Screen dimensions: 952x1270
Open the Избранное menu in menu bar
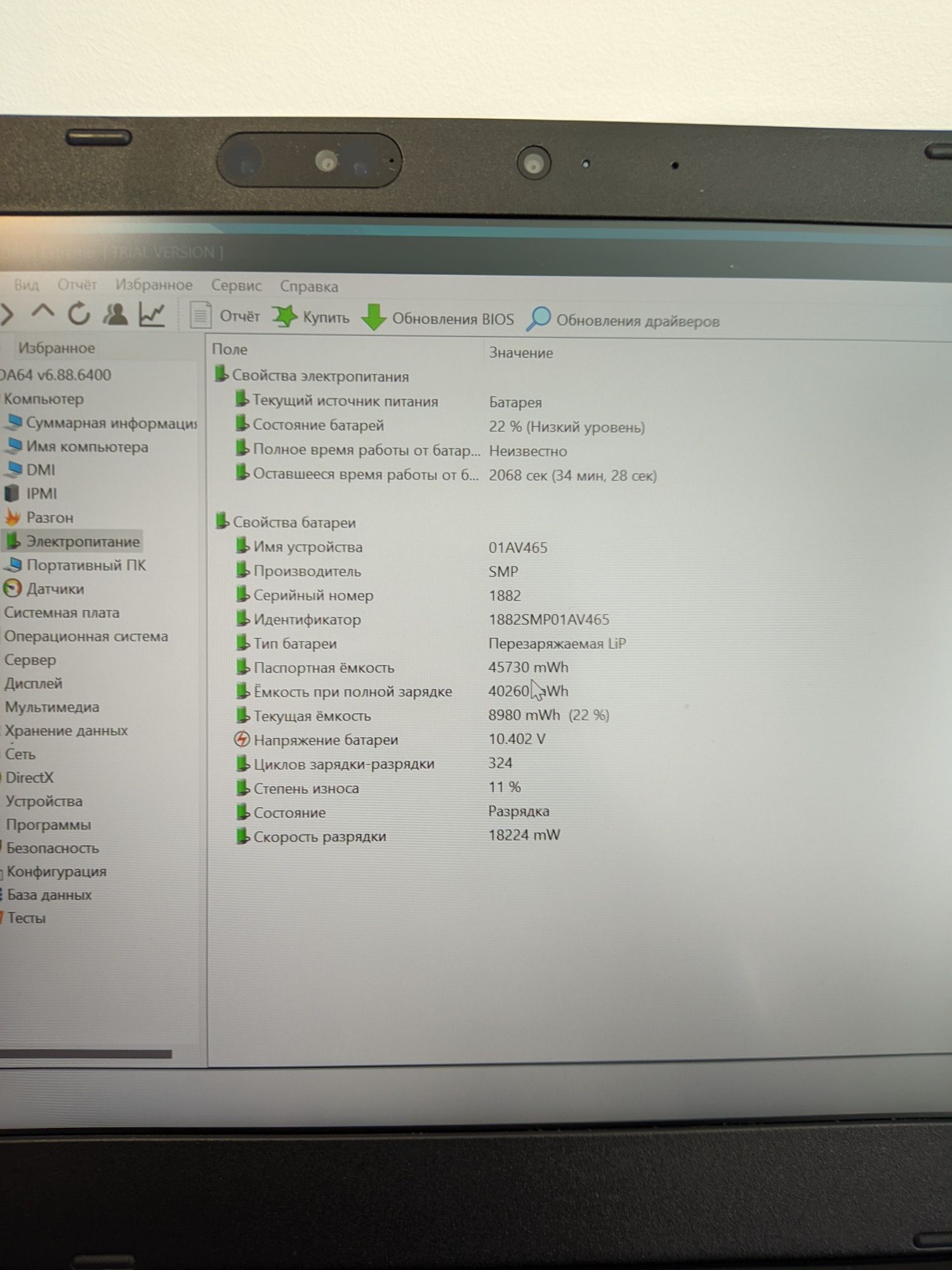point(154,285)
